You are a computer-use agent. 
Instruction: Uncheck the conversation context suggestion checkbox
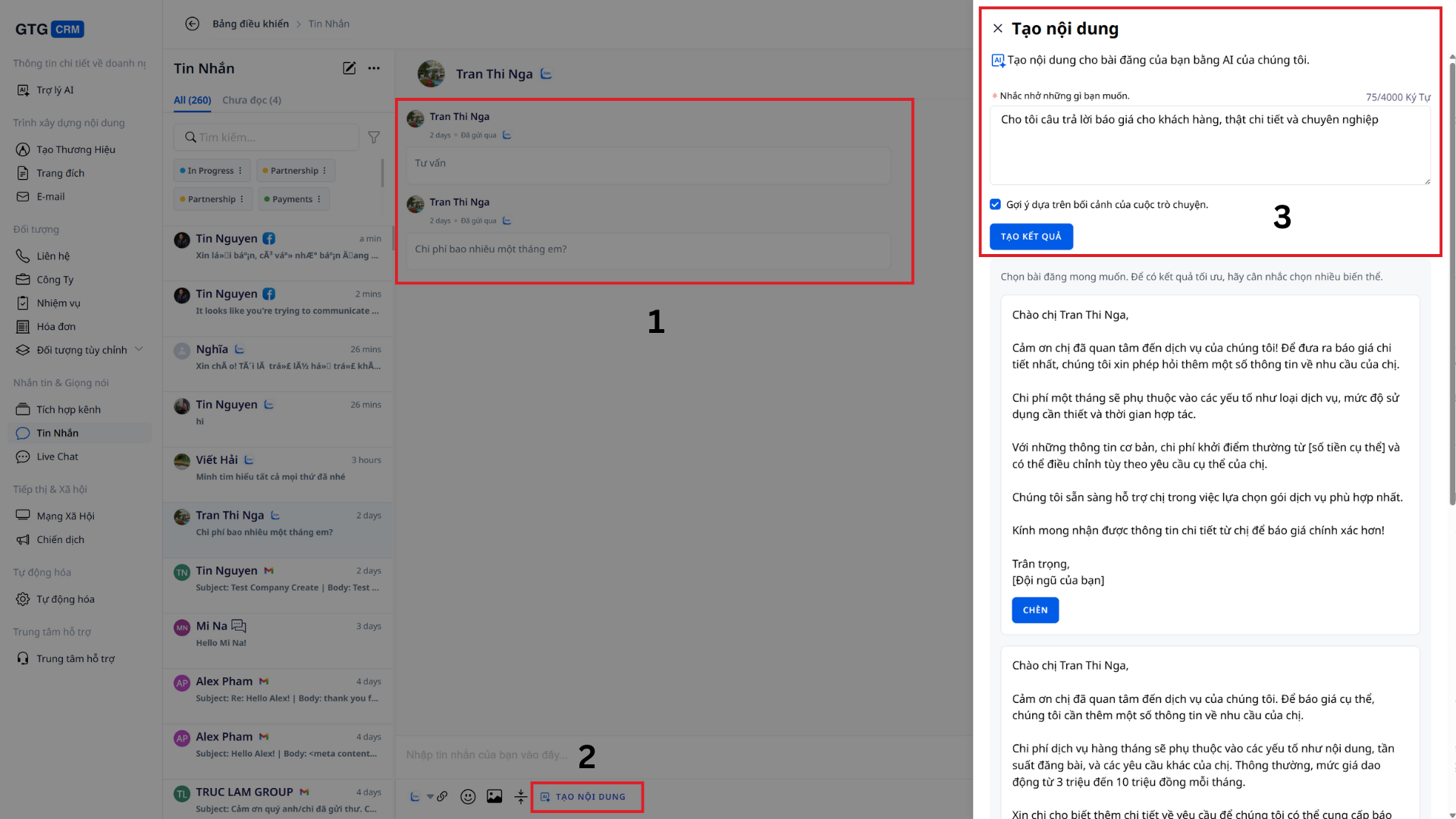(995, 204)
